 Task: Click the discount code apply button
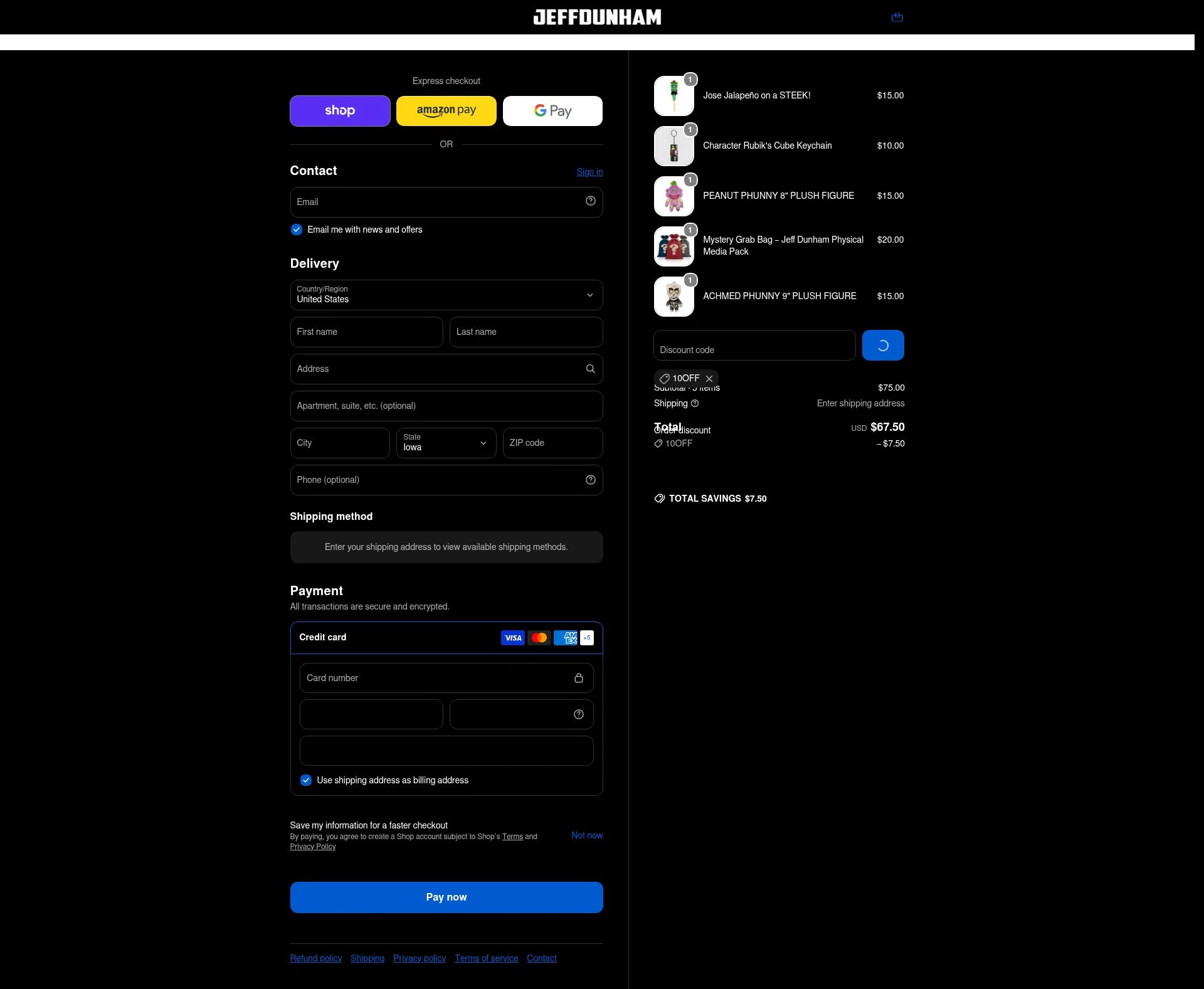coord(883,346)
